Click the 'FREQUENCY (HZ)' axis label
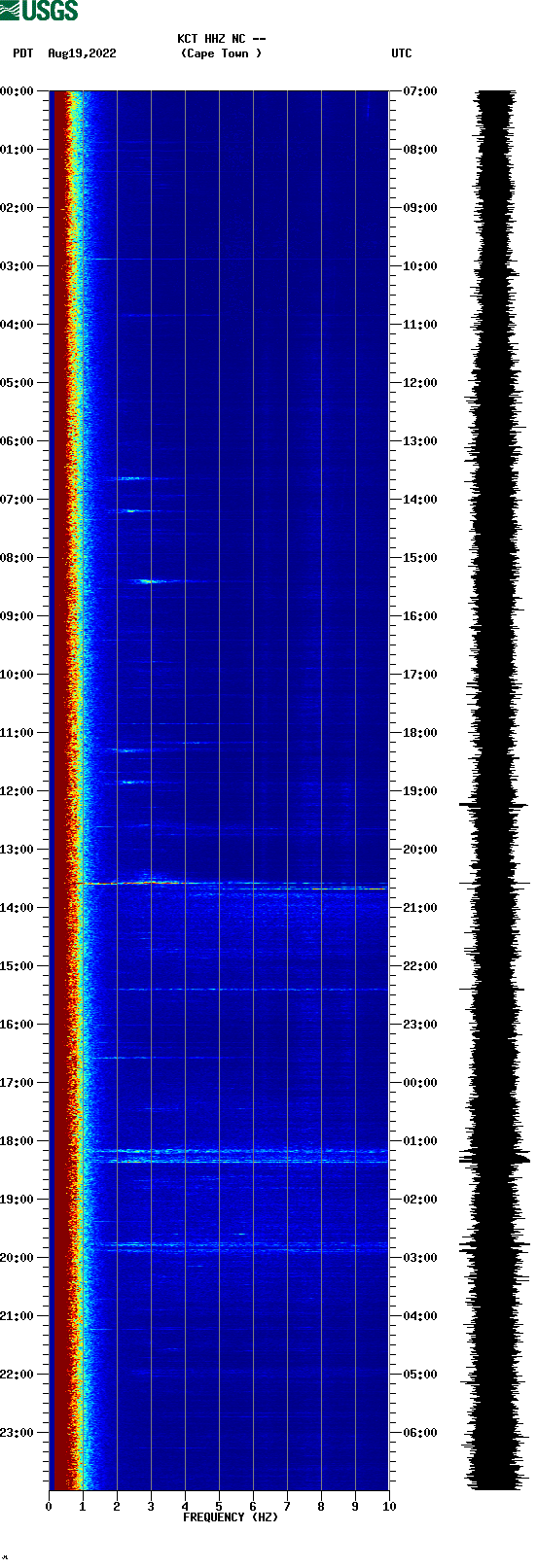 click(x=231, y=1517)
